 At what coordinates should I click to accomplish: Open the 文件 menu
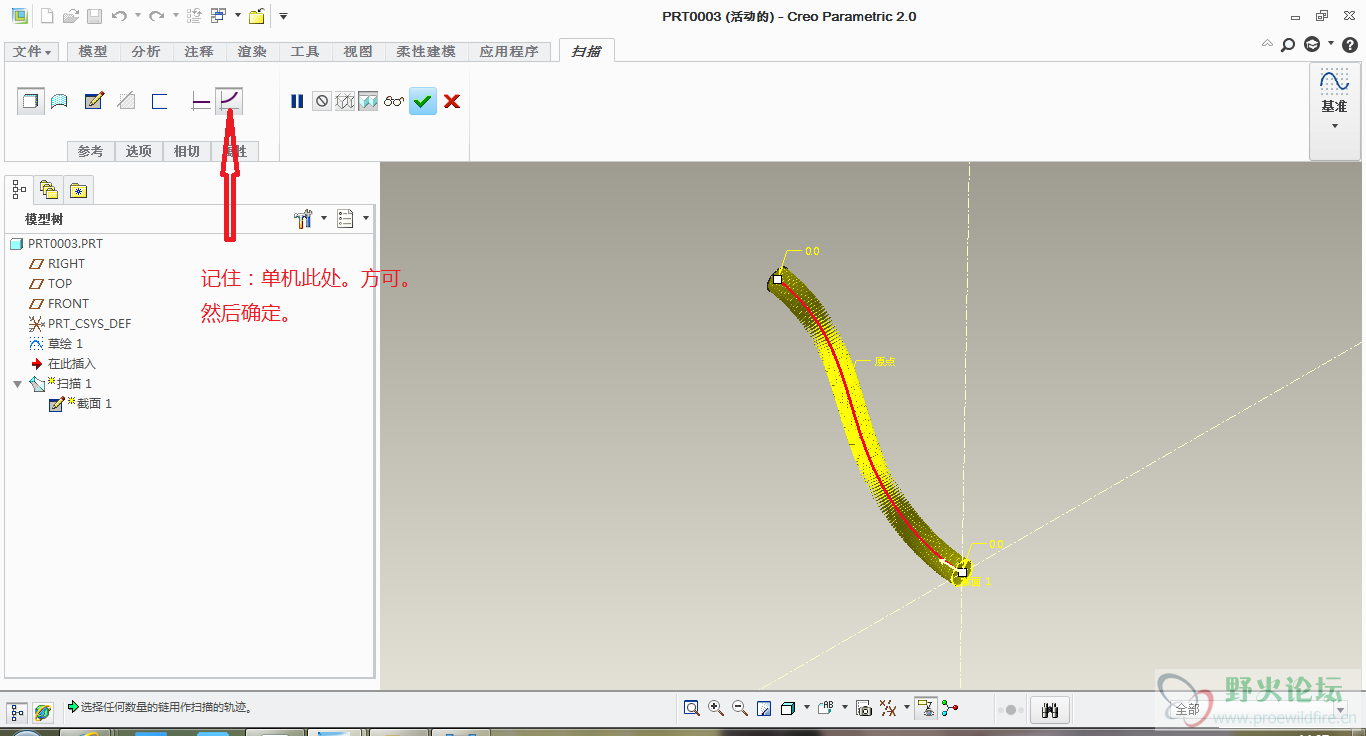click(x=32, y=51)
